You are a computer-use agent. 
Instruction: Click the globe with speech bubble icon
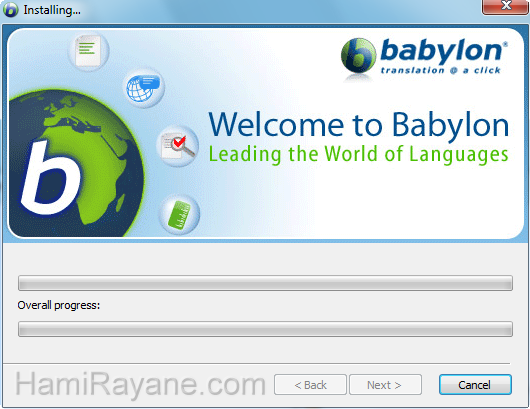(143, 88)
